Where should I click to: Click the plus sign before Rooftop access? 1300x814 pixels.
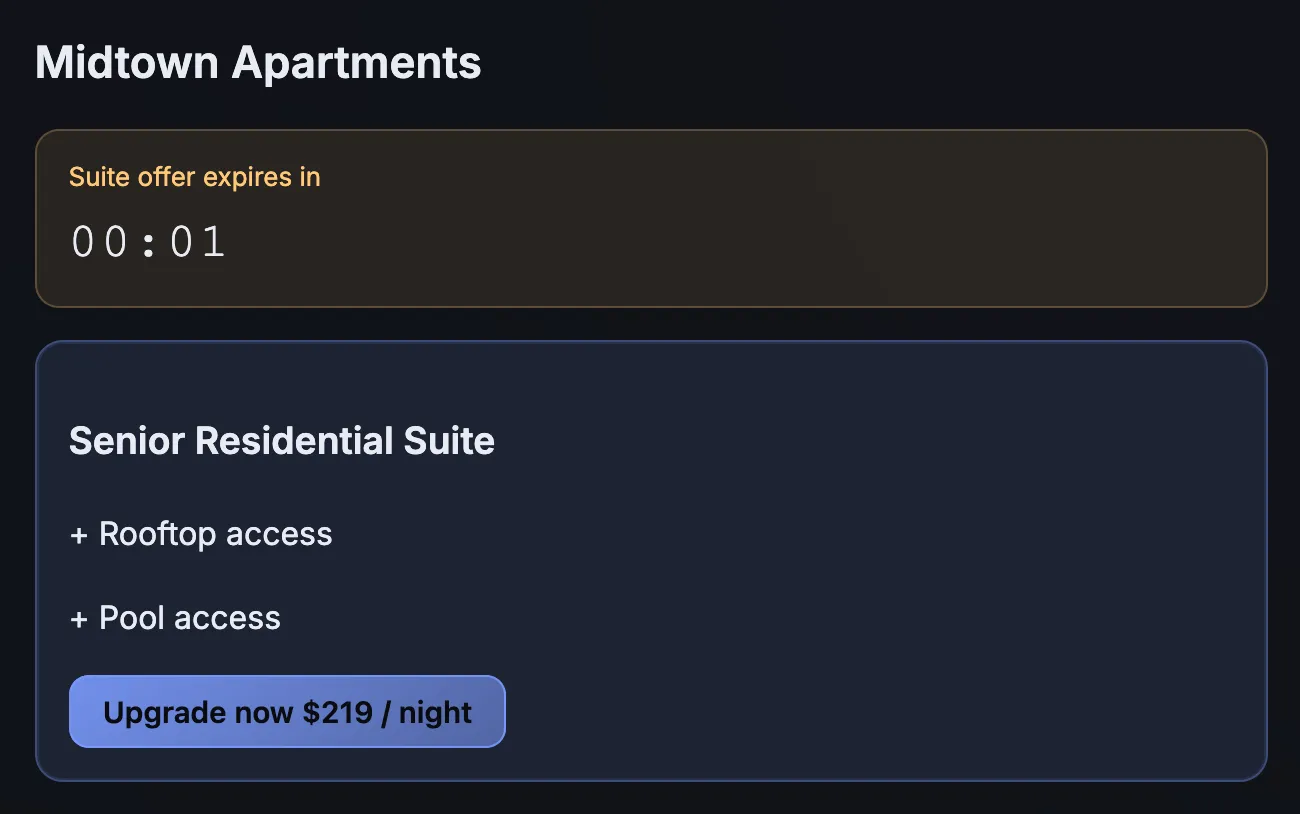(78, 534)
